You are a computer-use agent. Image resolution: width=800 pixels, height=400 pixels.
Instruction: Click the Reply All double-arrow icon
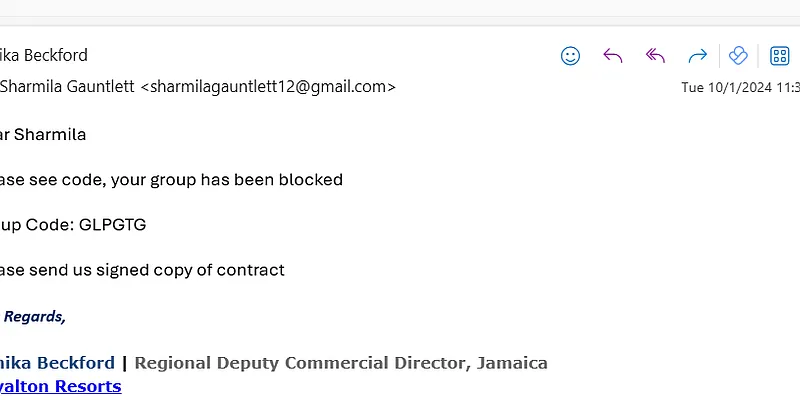(655, 56)
